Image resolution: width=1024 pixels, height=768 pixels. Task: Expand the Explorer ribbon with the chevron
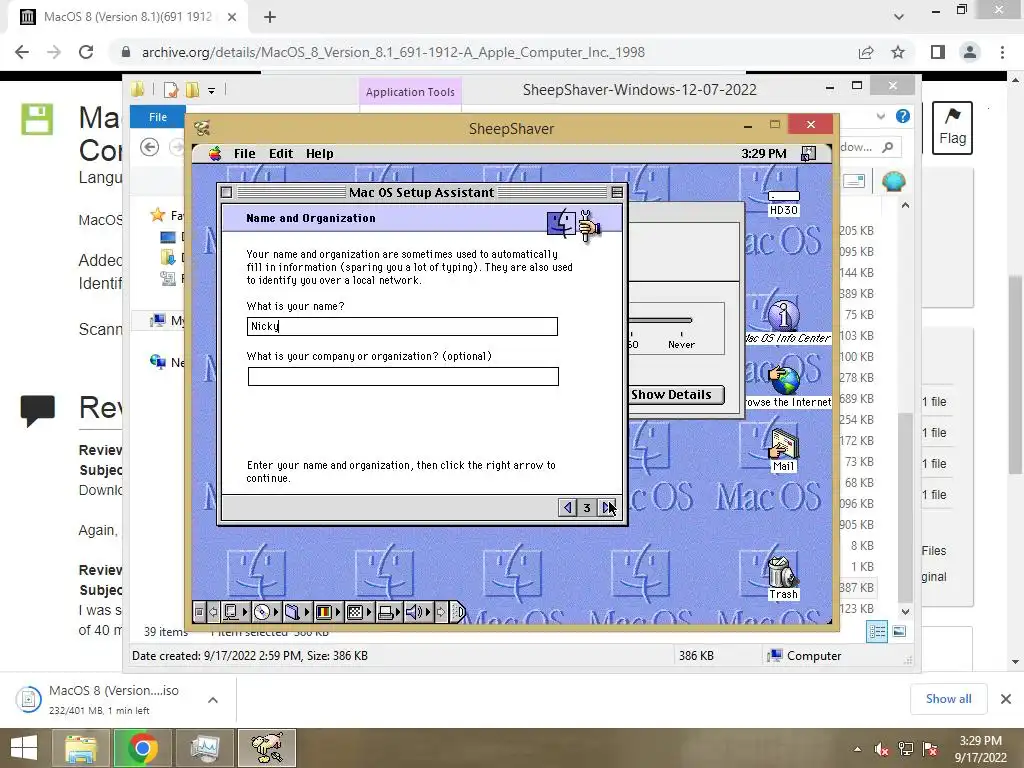[x=881, y=116]
